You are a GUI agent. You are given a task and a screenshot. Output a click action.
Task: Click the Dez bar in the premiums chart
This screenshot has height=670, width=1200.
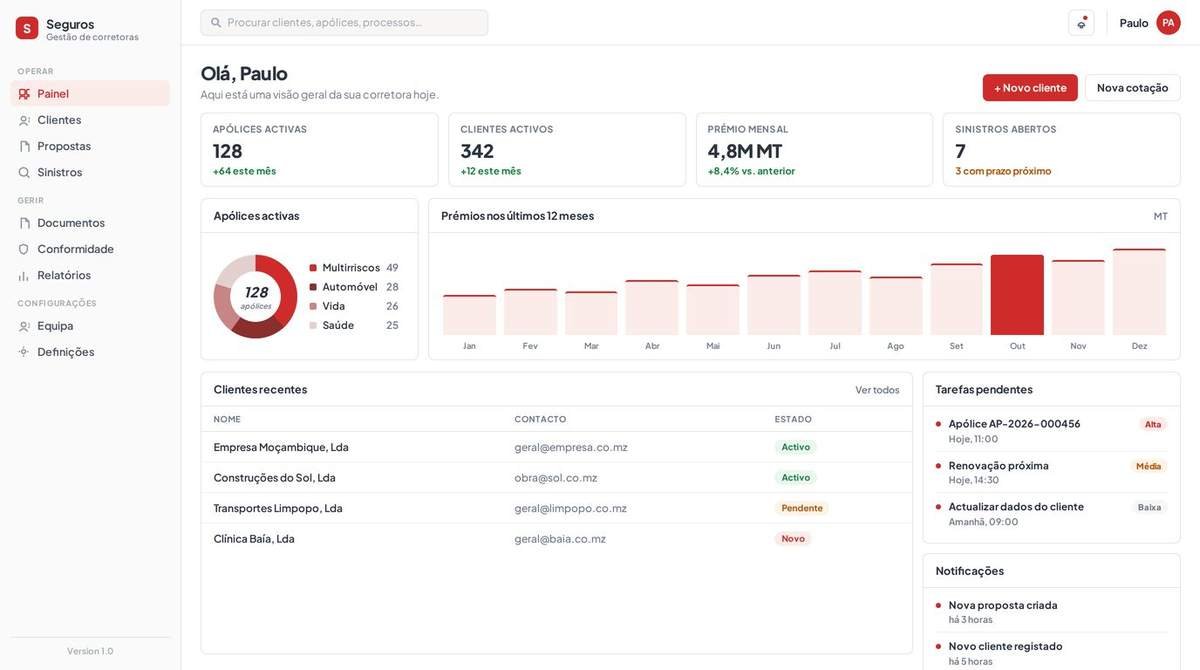(x=1139, y=292)
